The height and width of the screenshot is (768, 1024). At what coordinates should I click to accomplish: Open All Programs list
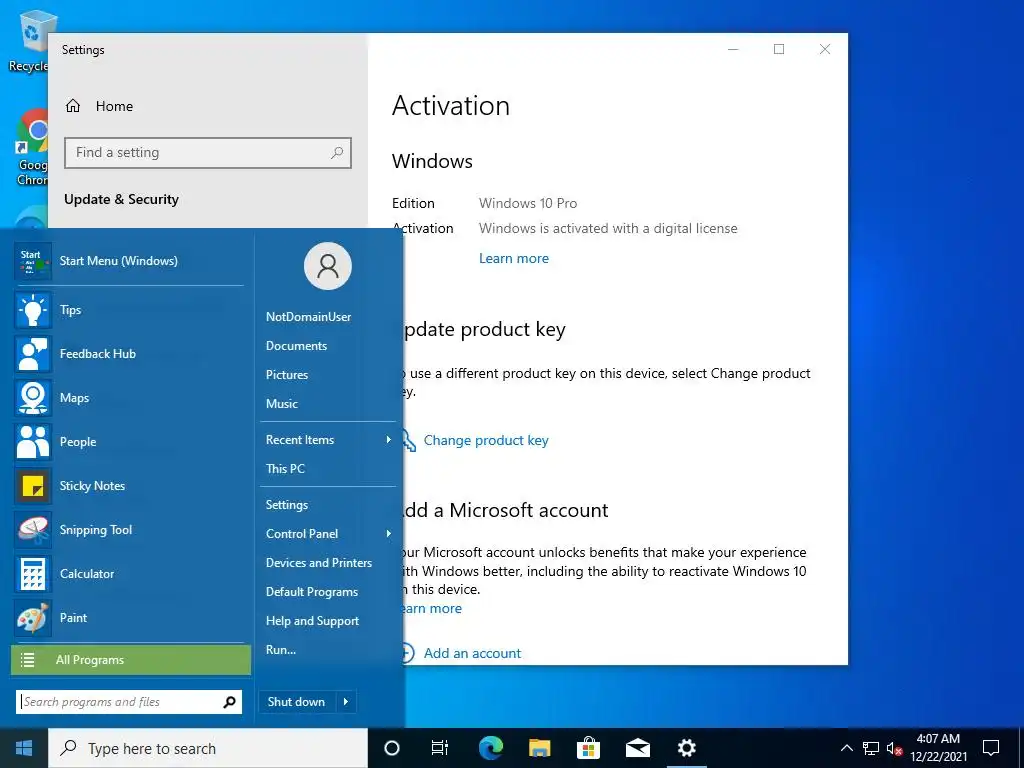131,660
